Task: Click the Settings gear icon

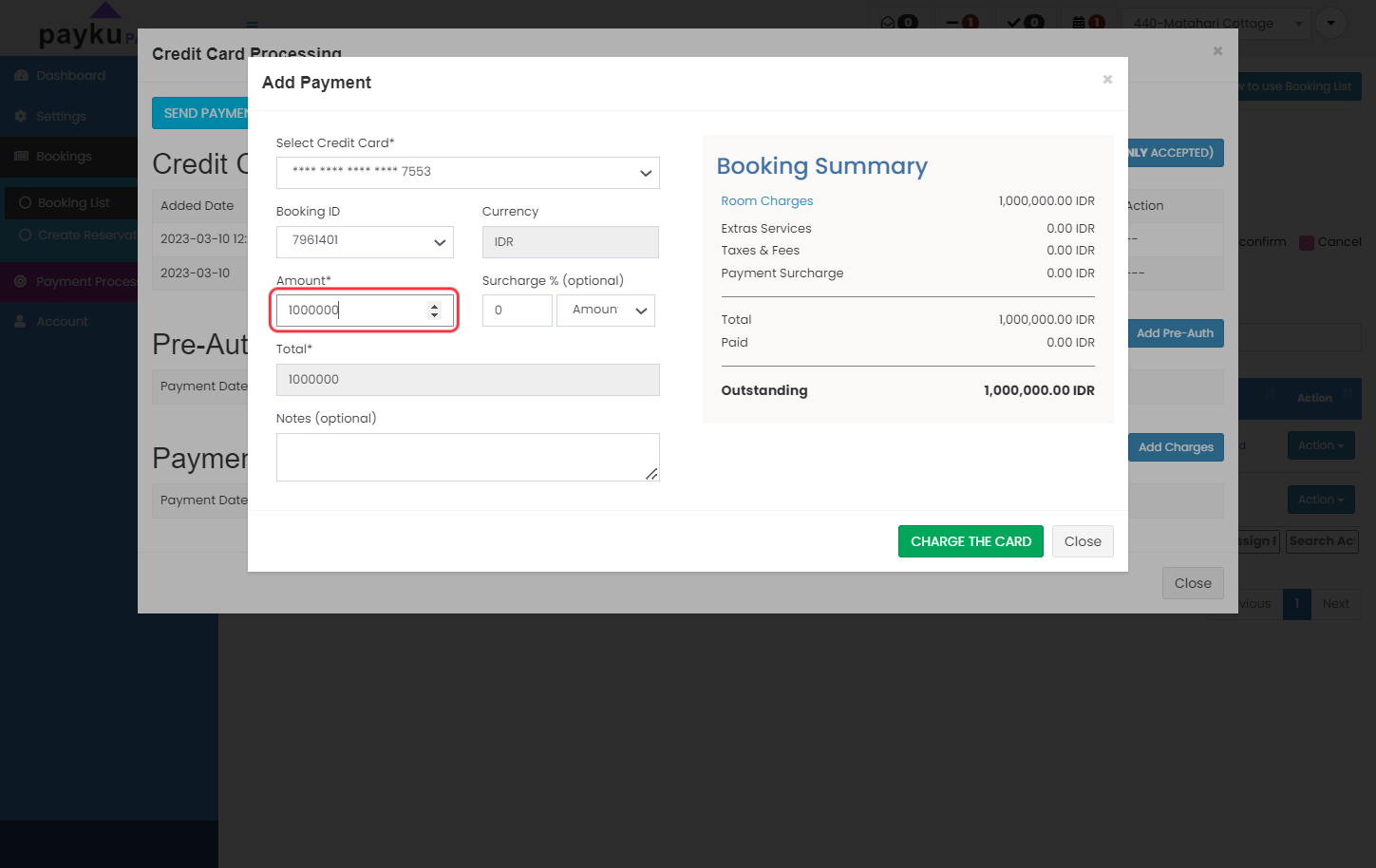Action: [21, 116]
